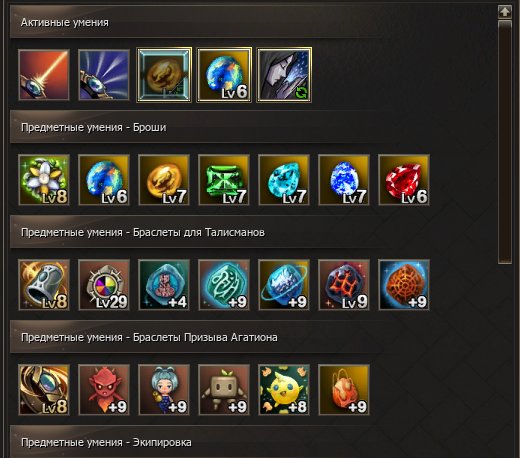Click the color wheel talisman Lv29
This screenshot has width=520, height=458.
coord(104,285)
